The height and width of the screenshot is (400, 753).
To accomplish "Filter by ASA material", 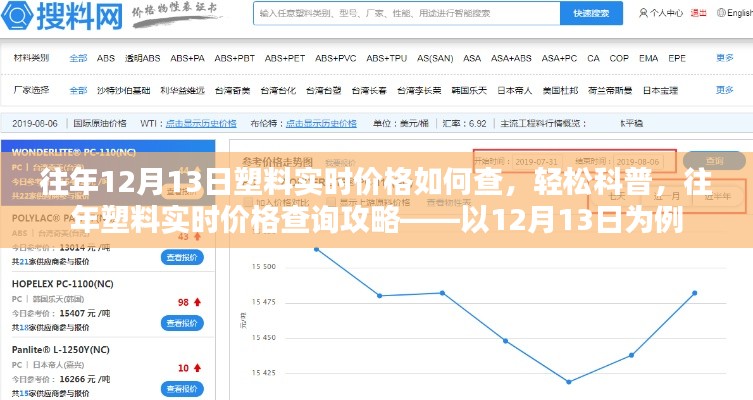I will (x=472, y=58).
